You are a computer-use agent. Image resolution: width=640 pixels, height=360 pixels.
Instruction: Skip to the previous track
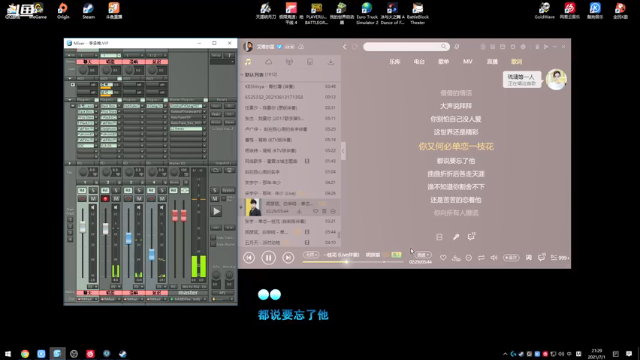[249, 258]
